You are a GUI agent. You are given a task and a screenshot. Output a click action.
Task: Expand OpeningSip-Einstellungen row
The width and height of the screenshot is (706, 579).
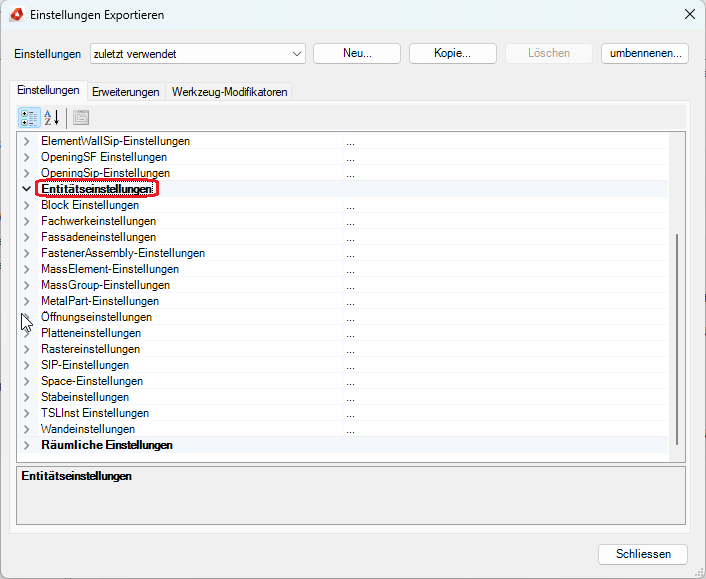click(x=27, y=173)
